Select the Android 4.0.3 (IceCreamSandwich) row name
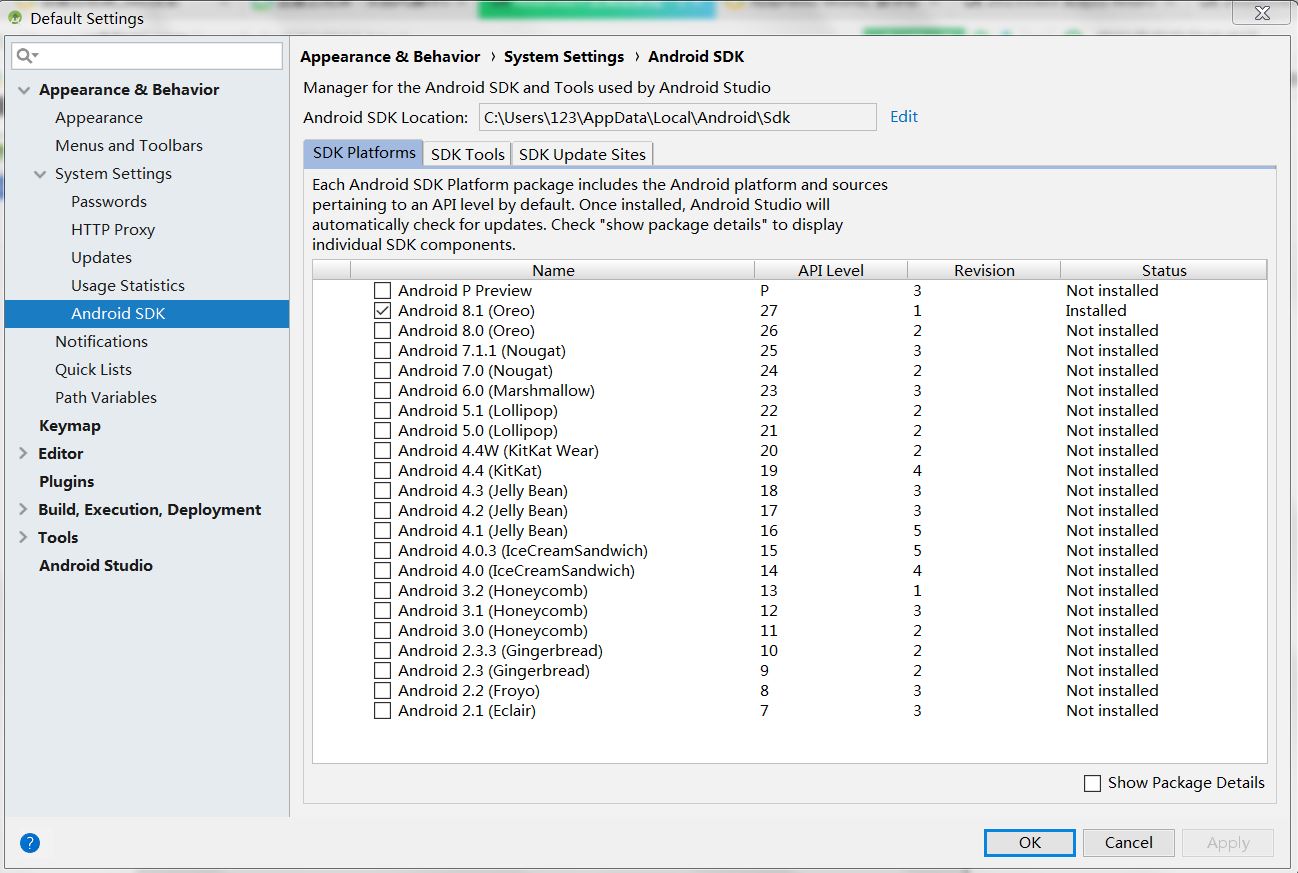1298x873 pixels. [523, 551]
